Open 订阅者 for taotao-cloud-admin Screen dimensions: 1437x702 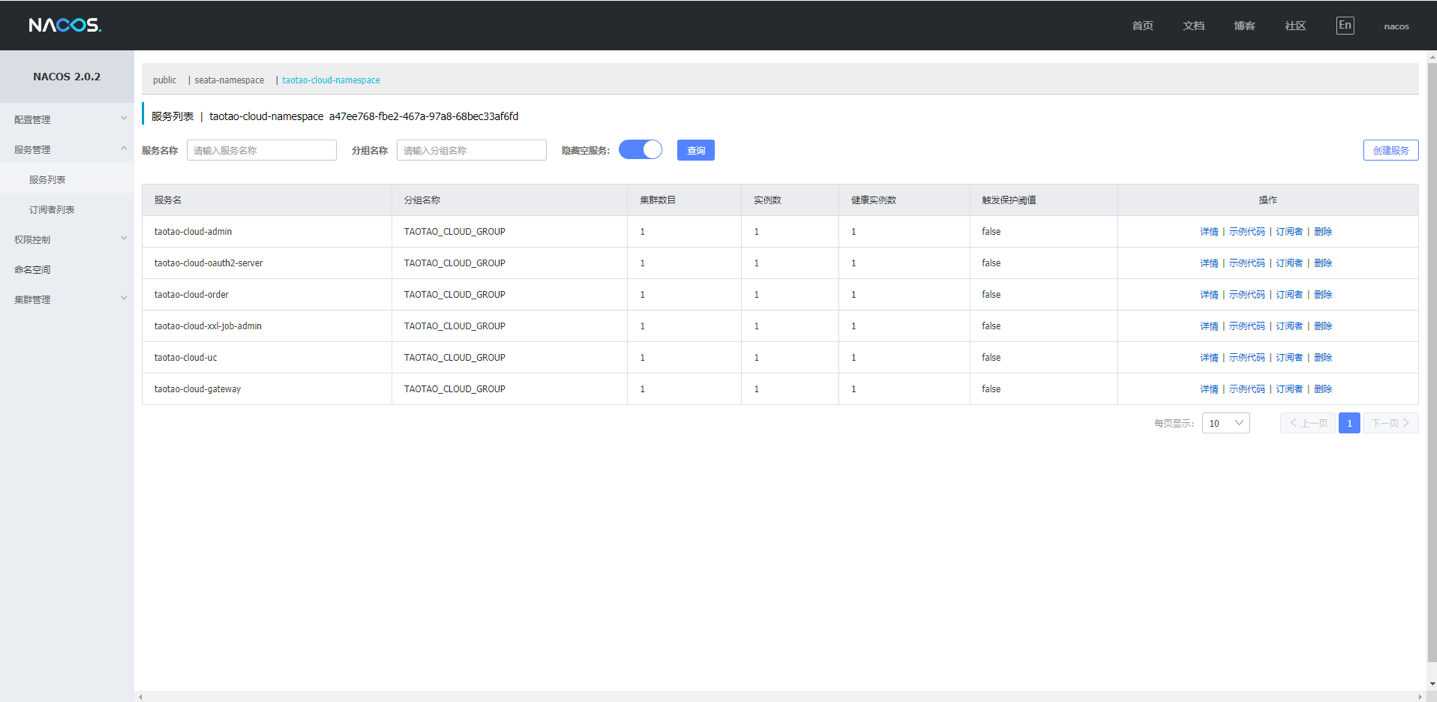[x=1290, y=232]
